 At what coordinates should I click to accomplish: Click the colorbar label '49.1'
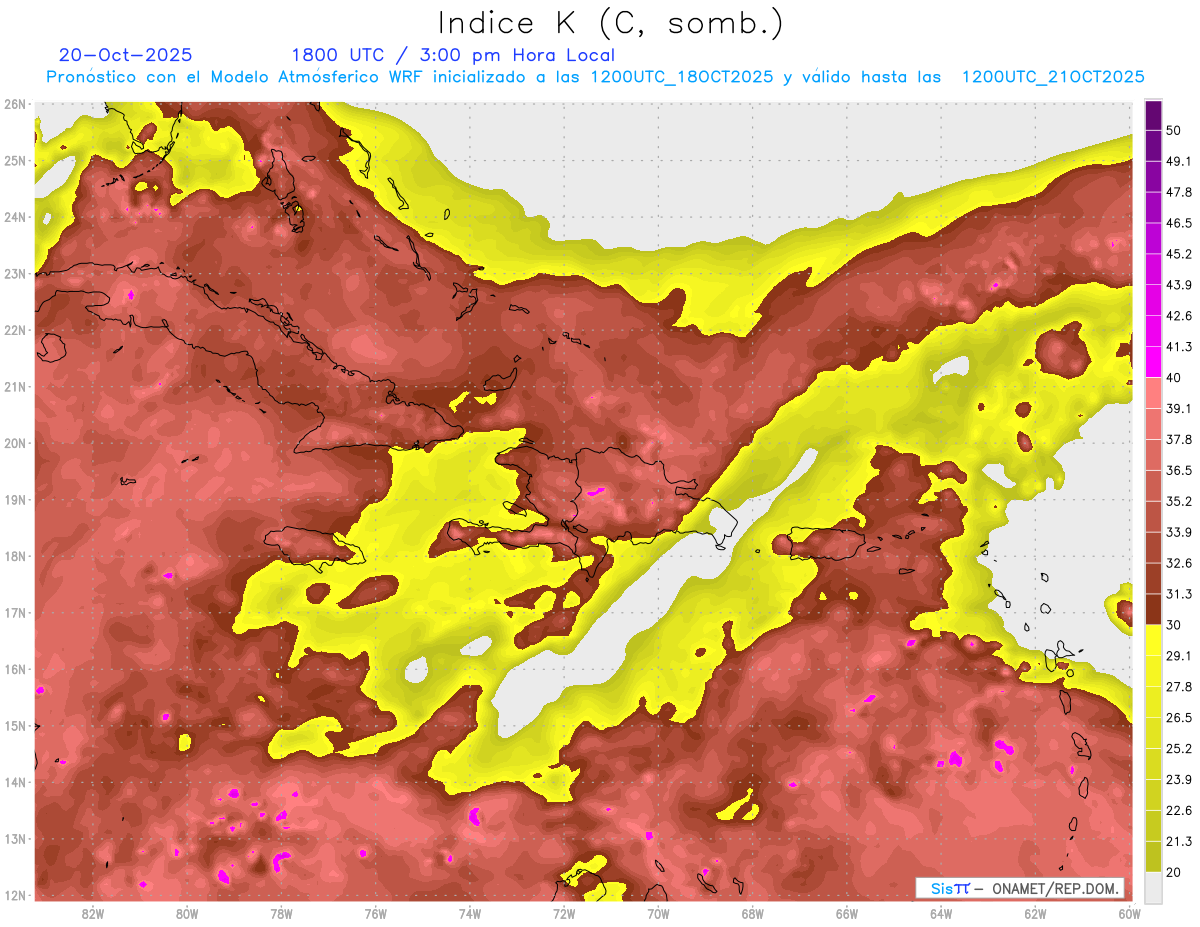(1179, 161)
